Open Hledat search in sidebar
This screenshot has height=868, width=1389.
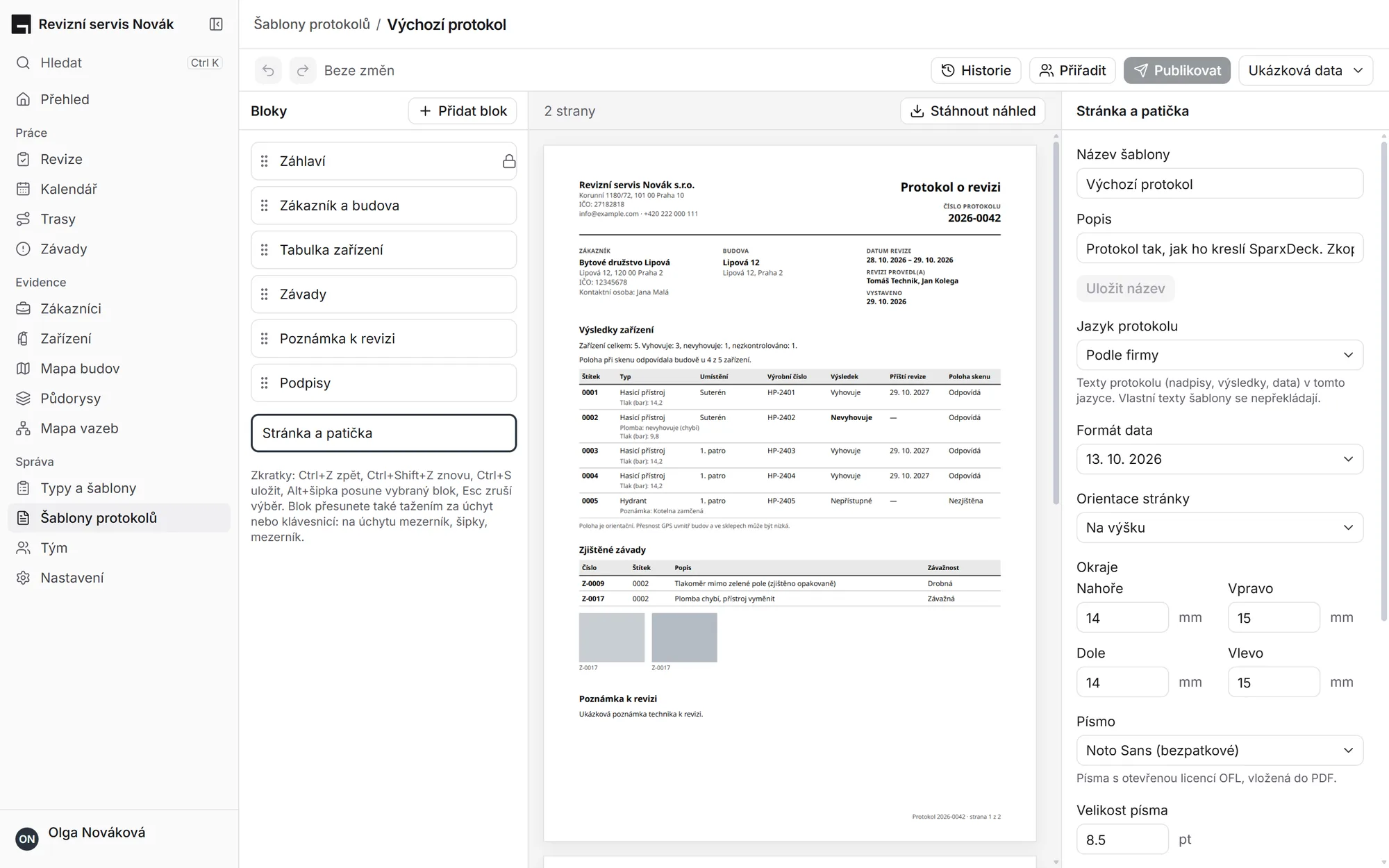click(x=119, y=62)
